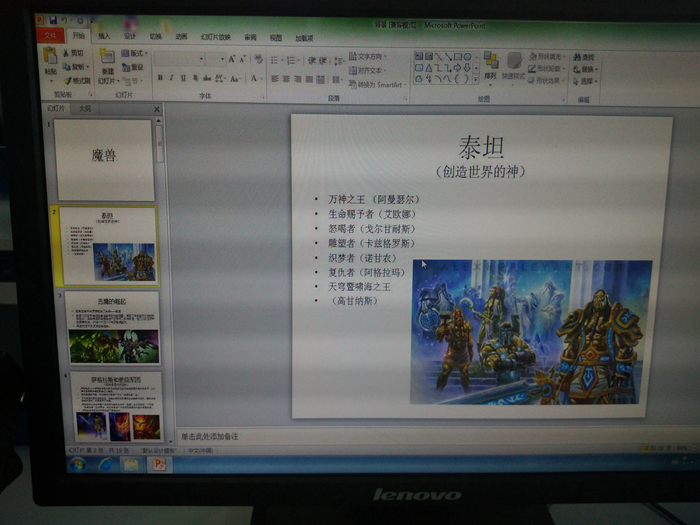Click the bullet list icon
The width and height of the screenshot is (700, 525).
click(x=273, y=60)
